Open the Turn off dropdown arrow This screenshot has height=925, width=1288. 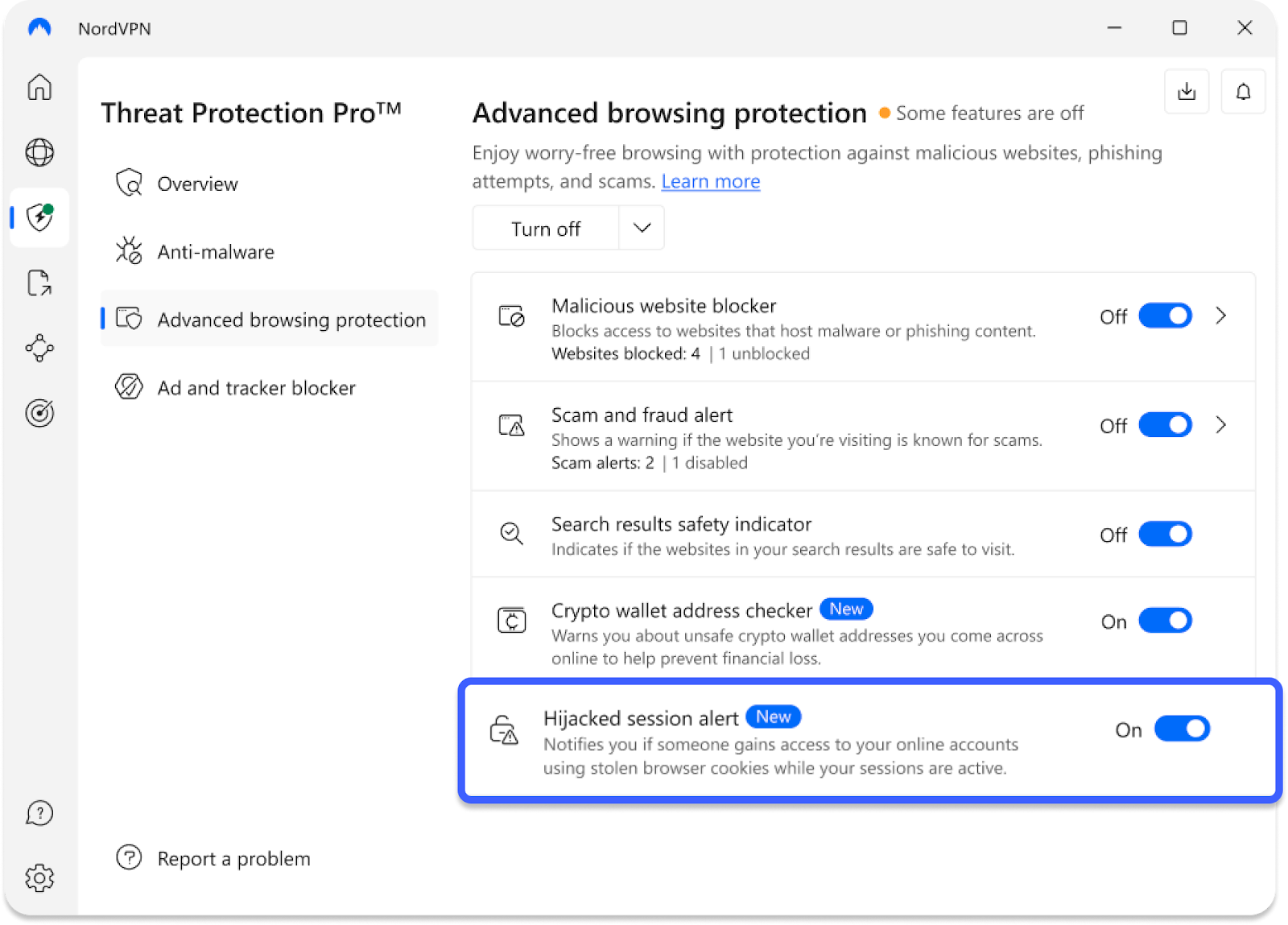[642, 228]
